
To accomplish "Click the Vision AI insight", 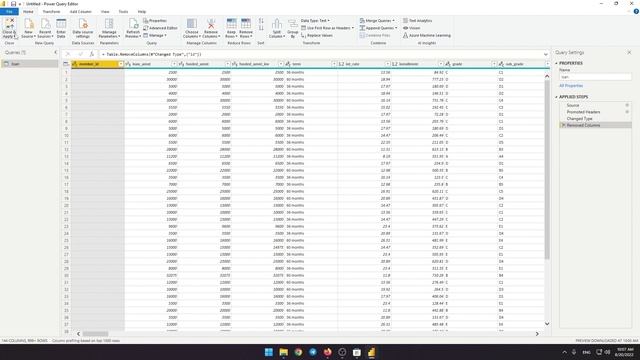I will click(x=411, y=28).
